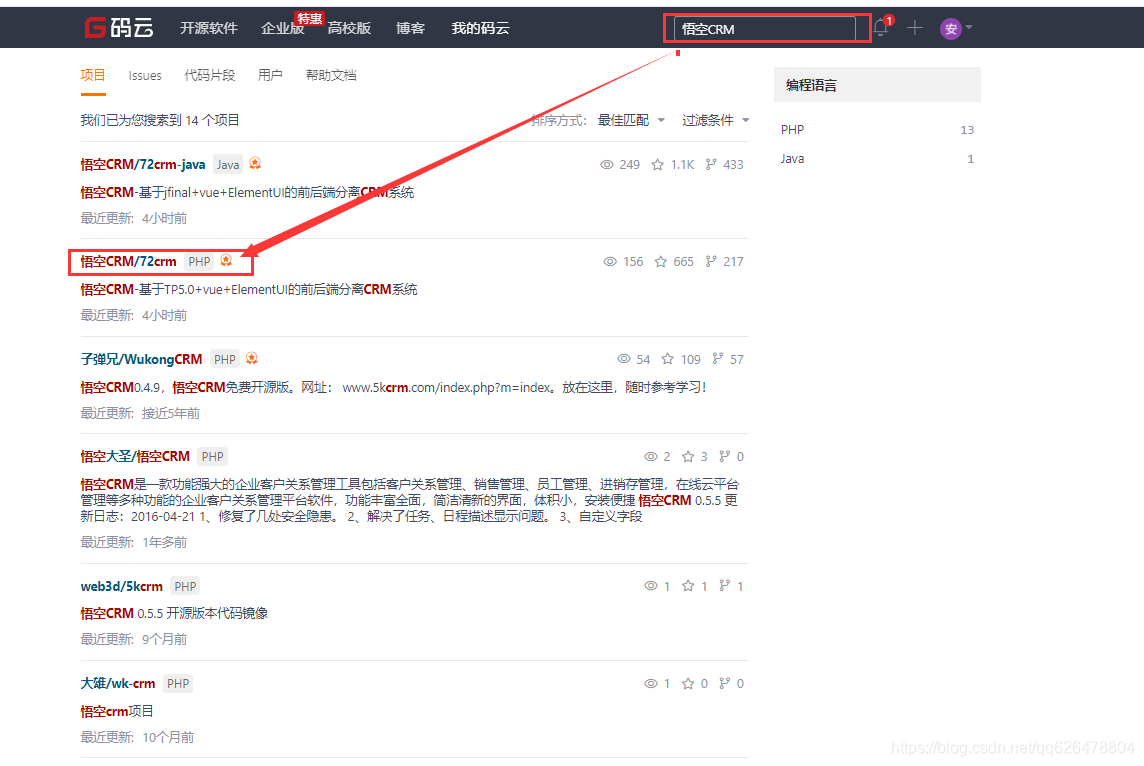Open the 博客 menu item
The height and width of the screenshot is (766, 1144).
[410, 28]
